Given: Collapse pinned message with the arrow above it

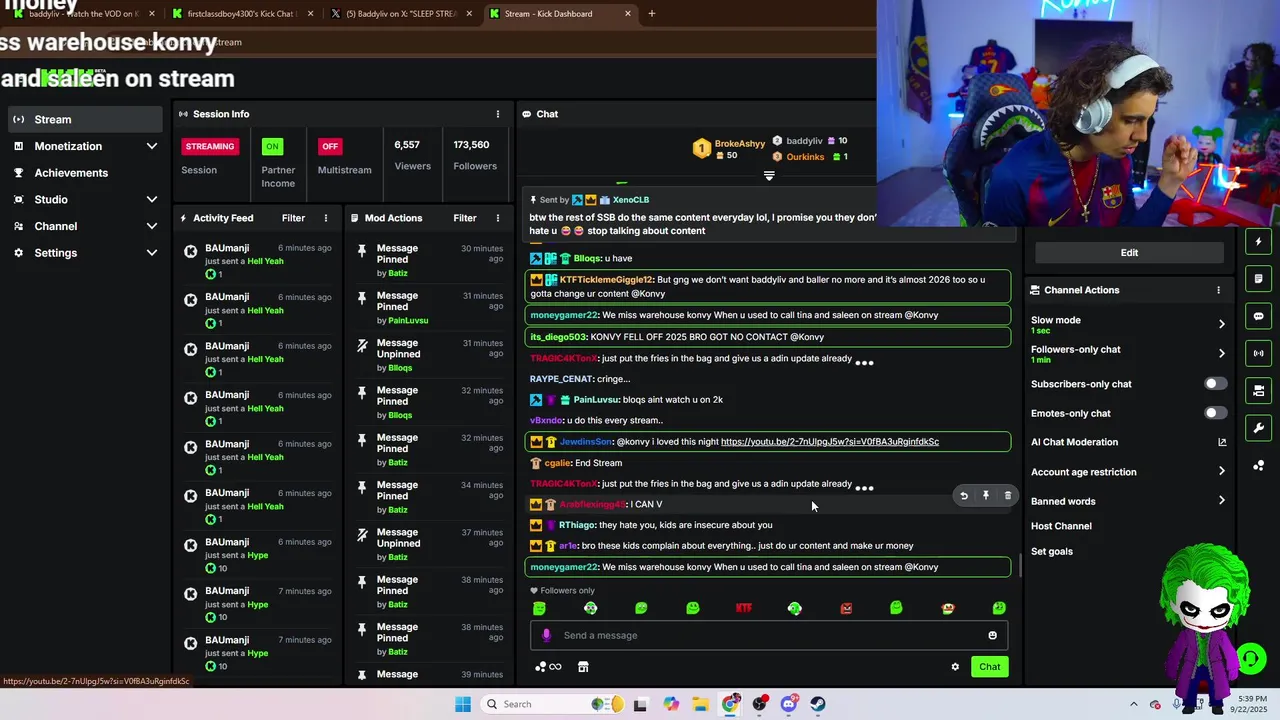Looking at the screenshot, I should [769, 175].
